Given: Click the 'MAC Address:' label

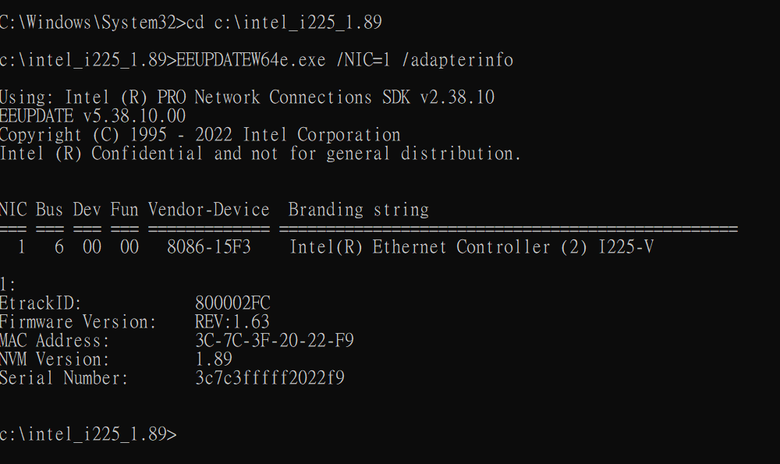Looking at the screenshot, I should coord(54,341).
